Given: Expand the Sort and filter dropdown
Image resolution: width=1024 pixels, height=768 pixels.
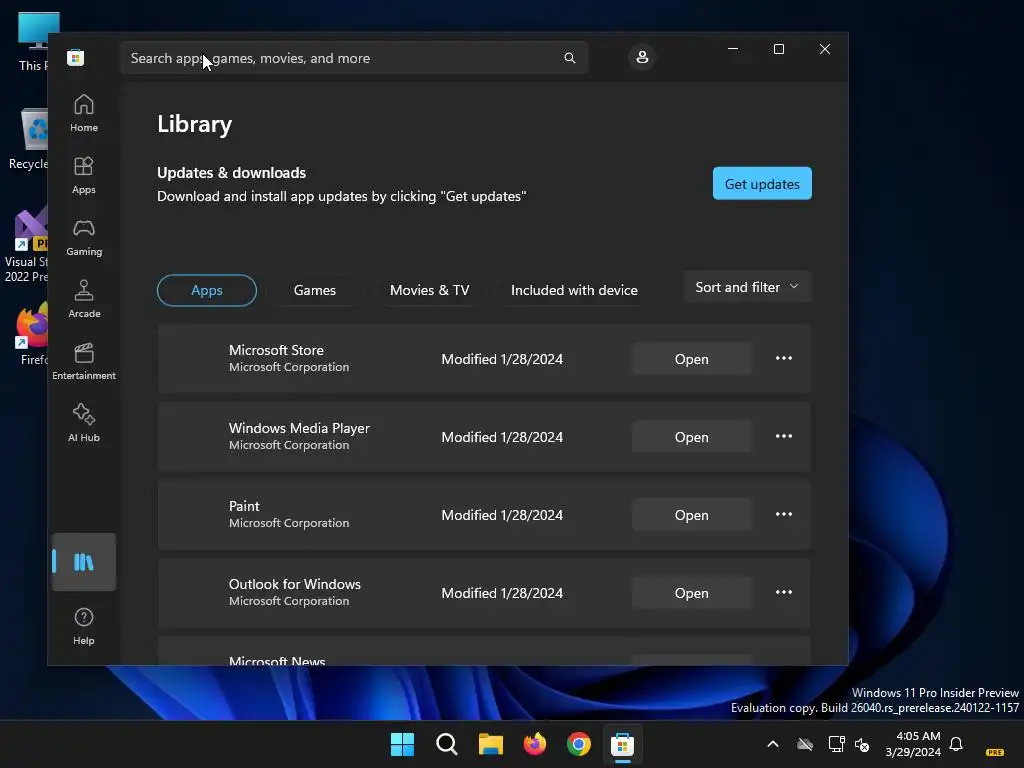Looking at the screenshot, I should 747,287.
